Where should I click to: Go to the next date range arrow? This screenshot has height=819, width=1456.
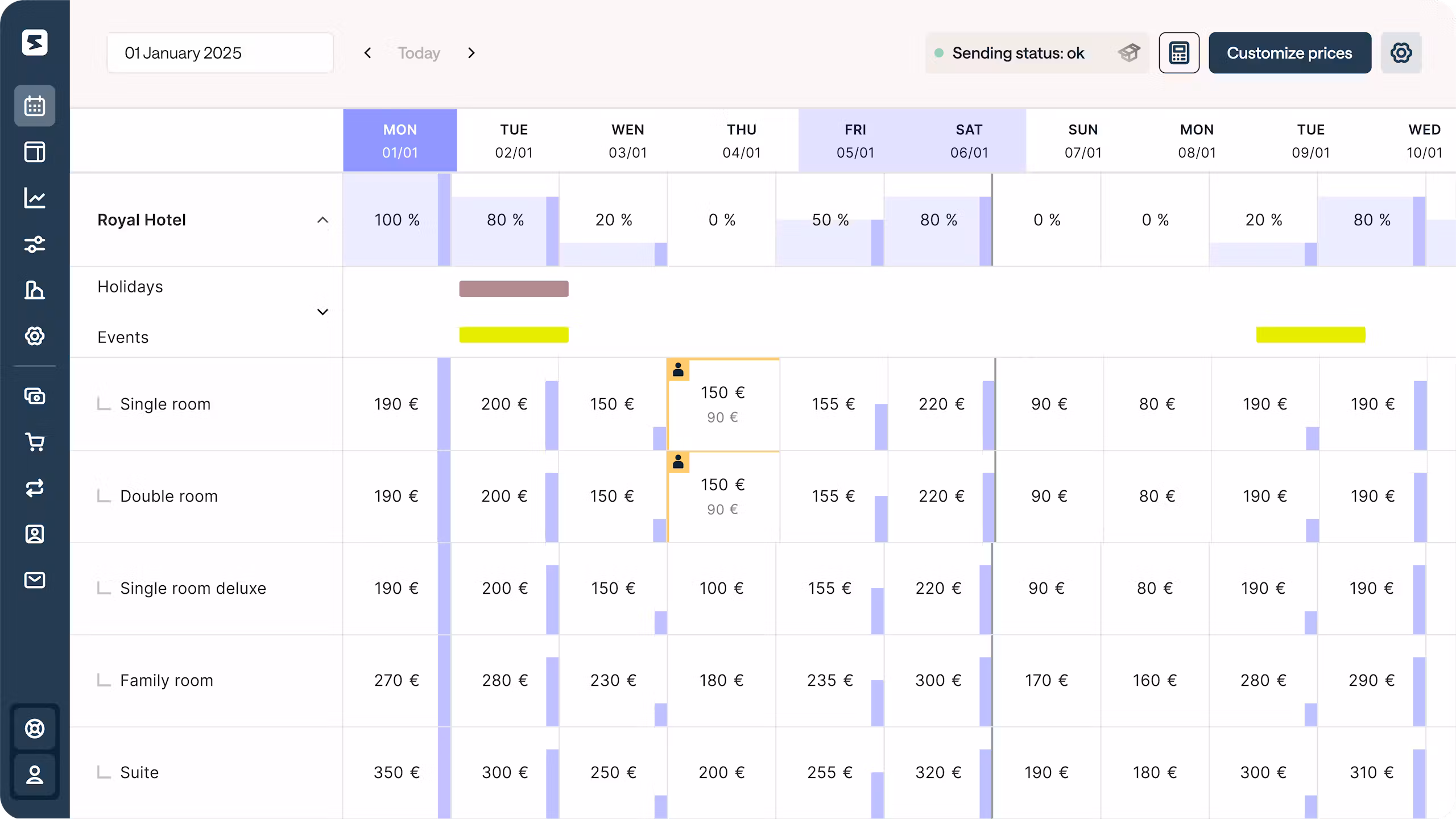coord(471,53)
